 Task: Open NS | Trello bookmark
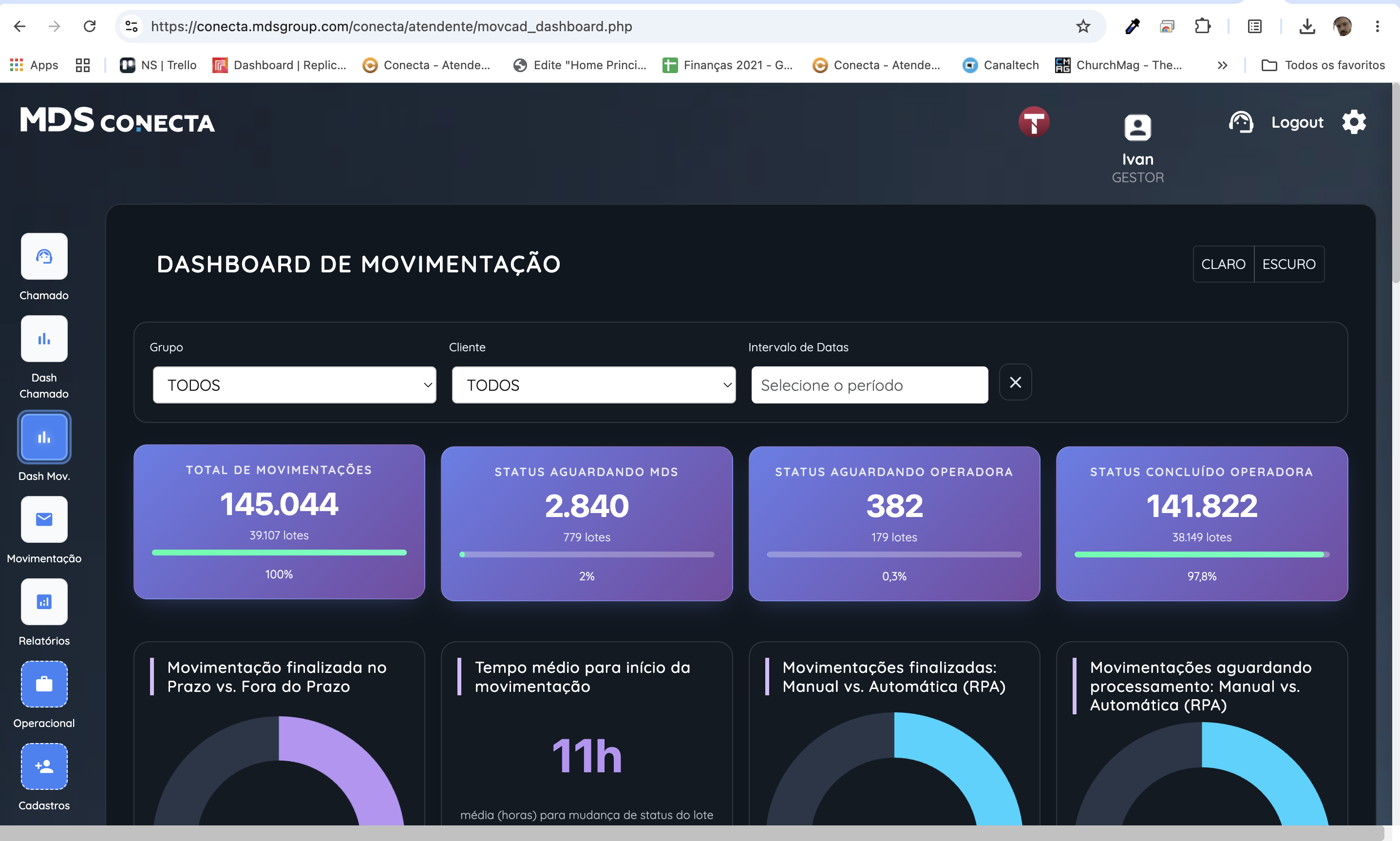158,65
